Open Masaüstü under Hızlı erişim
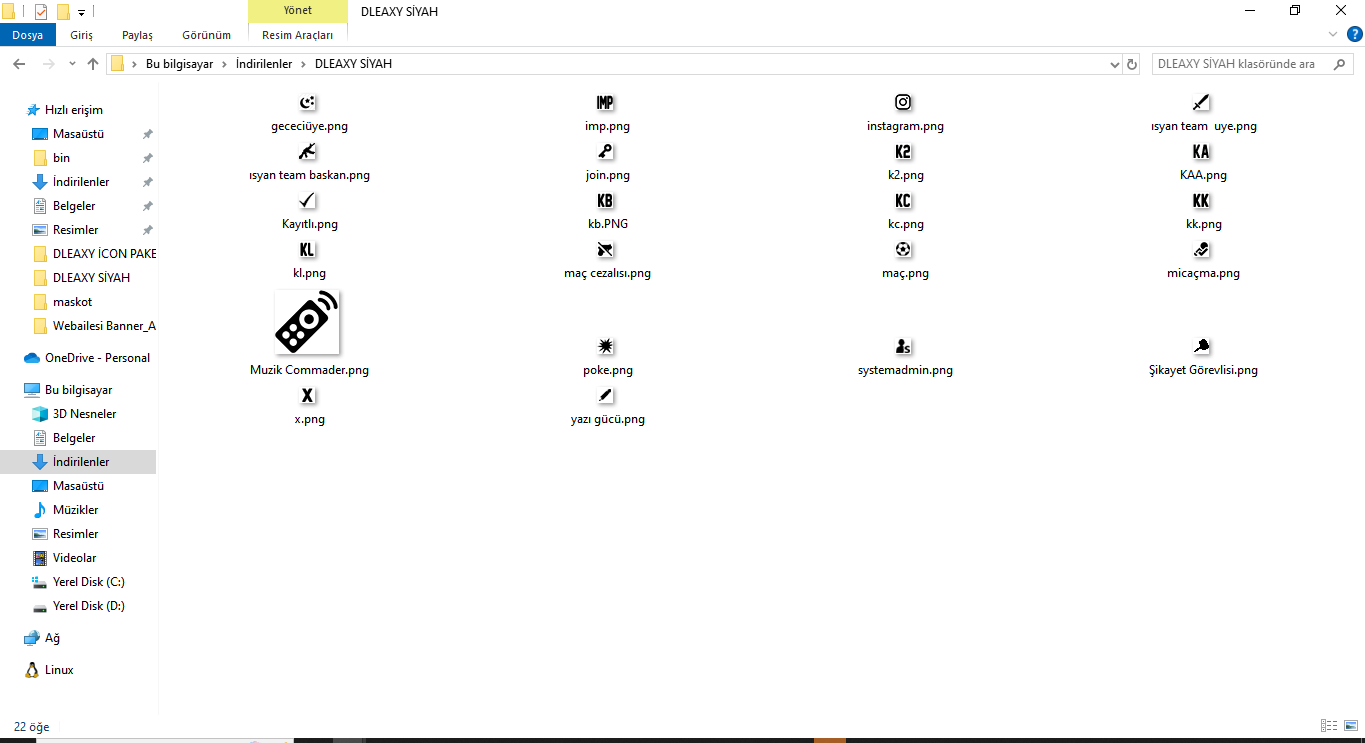This screenshot has height=743, width=1365. click(78, 134)
